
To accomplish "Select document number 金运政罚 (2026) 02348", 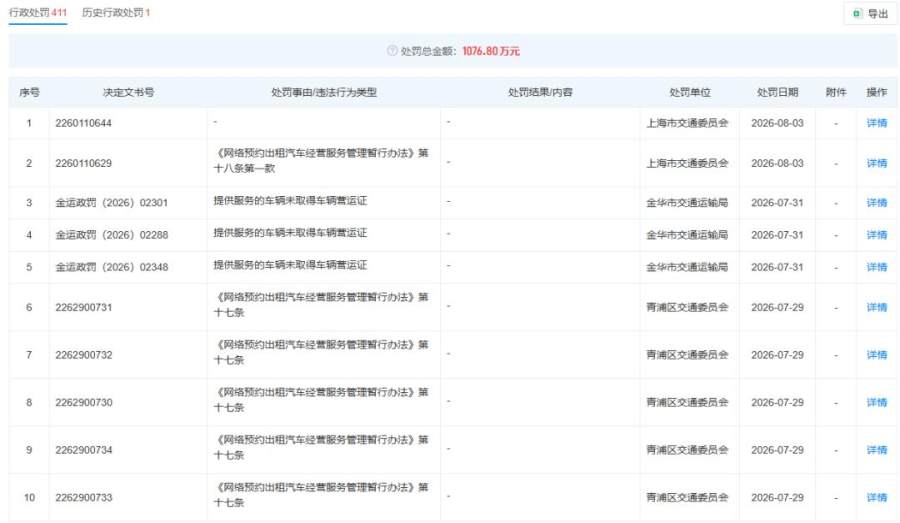I will click(111, 267).
